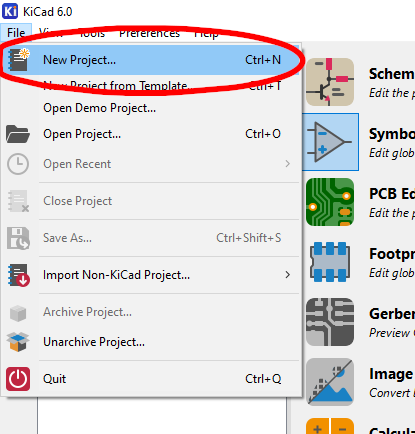This screenshot has height=434, width=415.
Task: Open the Gerber Viewer icon
Action: [x=330, y=322]
